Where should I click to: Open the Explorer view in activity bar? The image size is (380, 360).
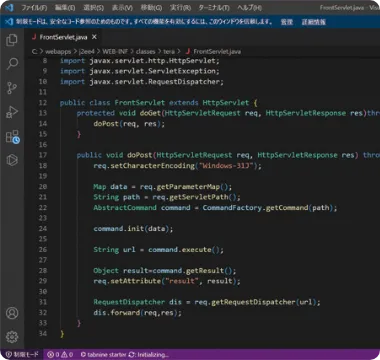(x=12, y=40)
